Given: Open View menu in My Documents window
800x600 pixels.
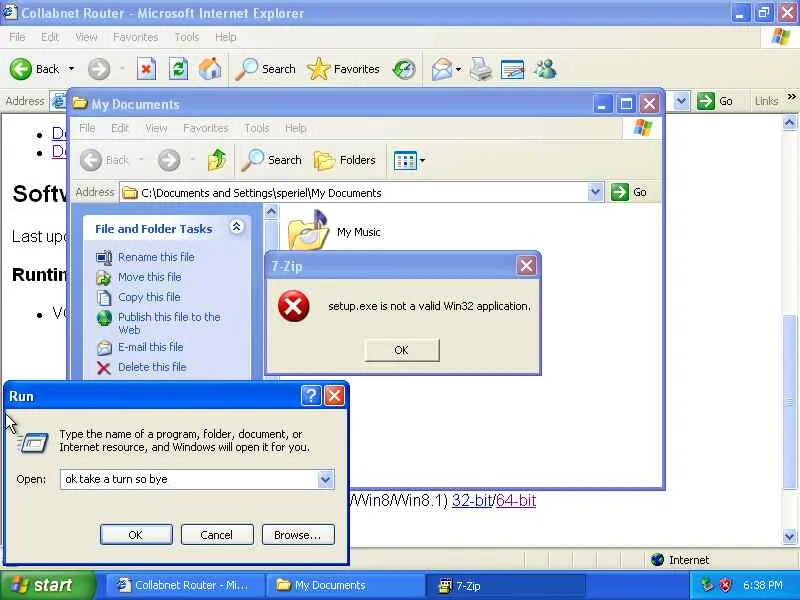Looking at the screenshot, I should point(156,128).
